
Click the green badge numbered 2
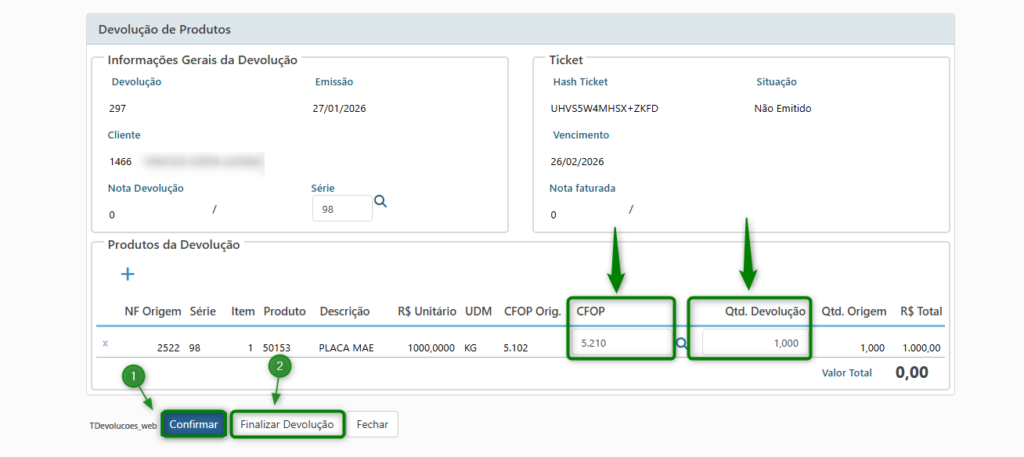281,367
